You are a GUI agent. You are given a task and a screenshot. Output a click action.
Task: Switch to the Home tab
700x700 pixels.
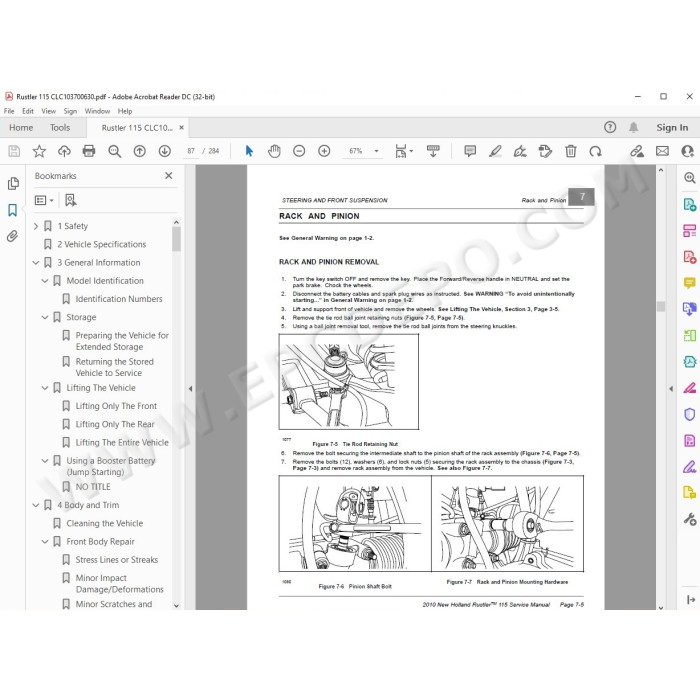pyautogui.click(x=21, y=128)
